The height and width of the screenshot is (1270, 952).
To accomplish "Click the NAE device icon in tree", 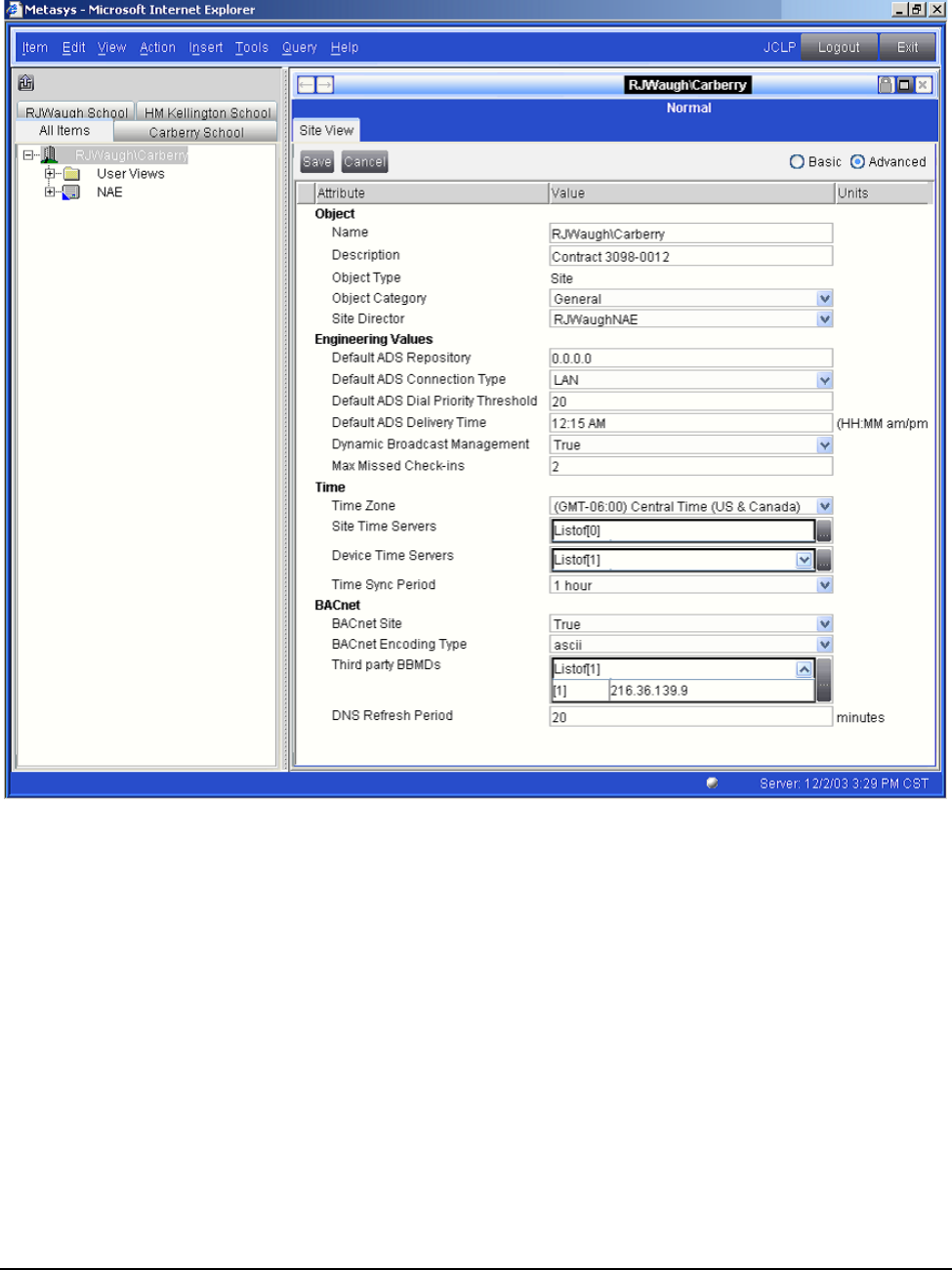I will pyautogui.click(x=71, y=192).
